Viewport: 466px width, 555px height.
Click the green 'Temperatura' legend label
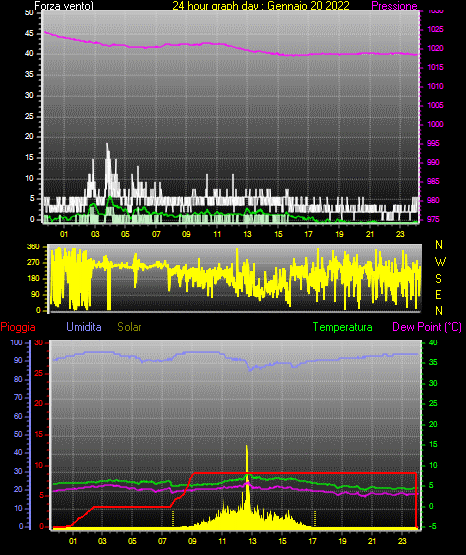[x=342, y=327]
